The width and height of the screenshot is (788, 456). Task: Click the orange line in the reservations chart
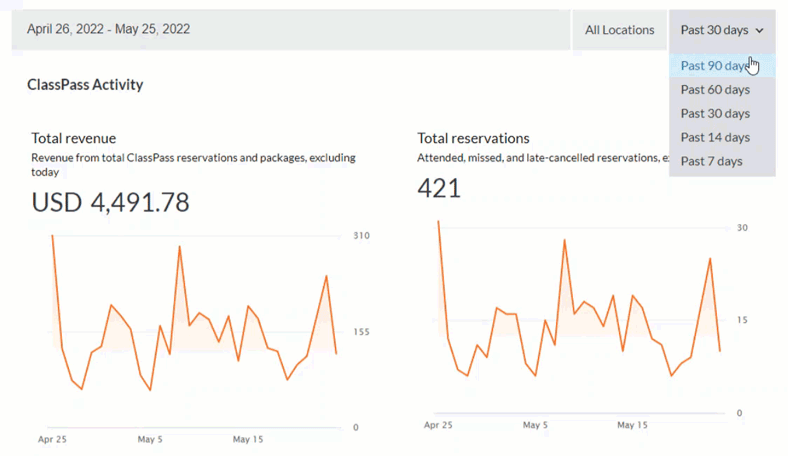pos(565,241)
